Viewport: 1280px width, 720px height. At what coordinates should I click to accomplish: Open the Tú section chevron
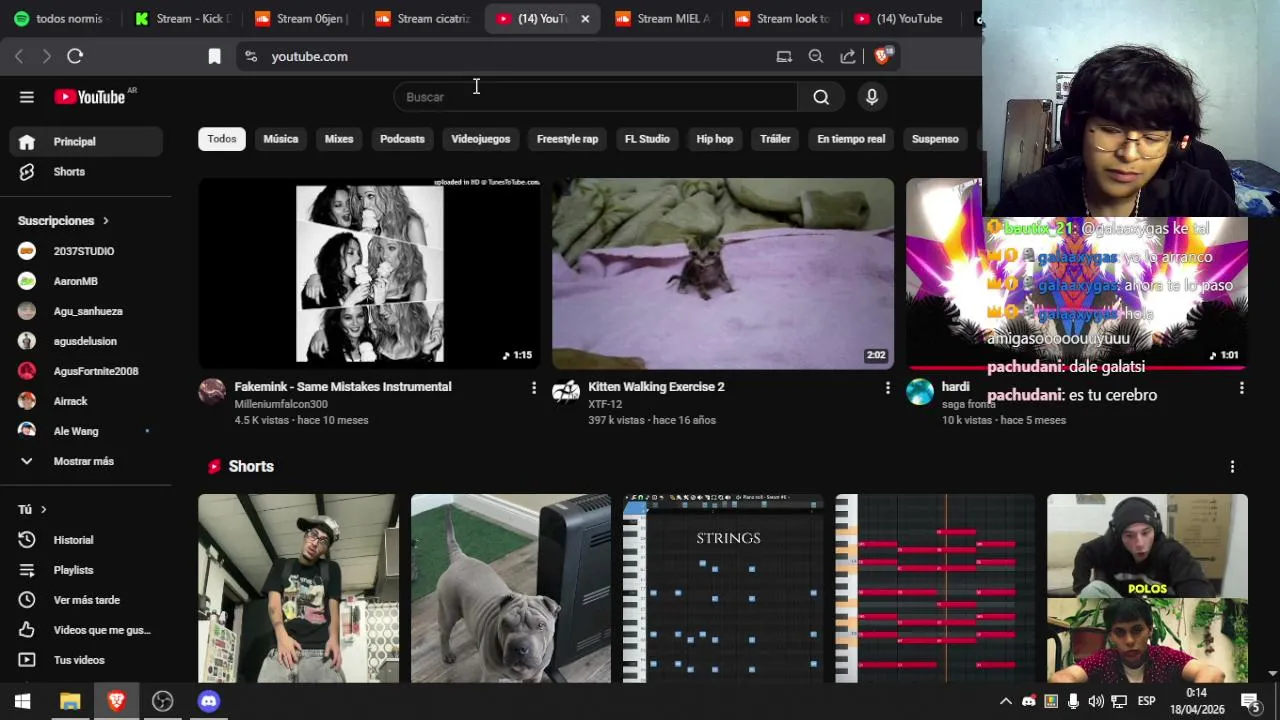click(43, 510)
